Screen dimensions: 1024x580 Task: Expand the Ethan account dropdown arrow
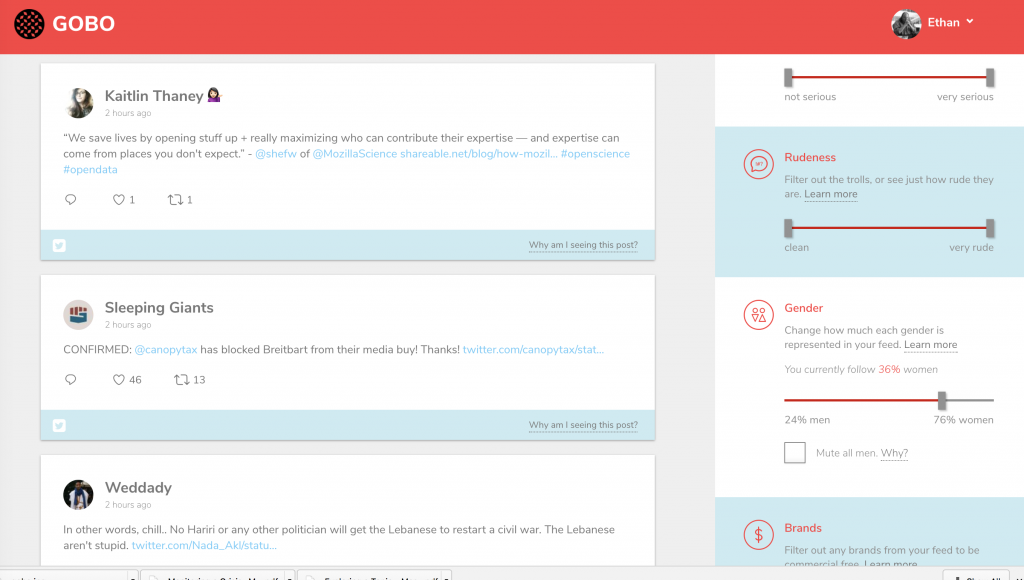pyautogui.click(x=970, y=22)
